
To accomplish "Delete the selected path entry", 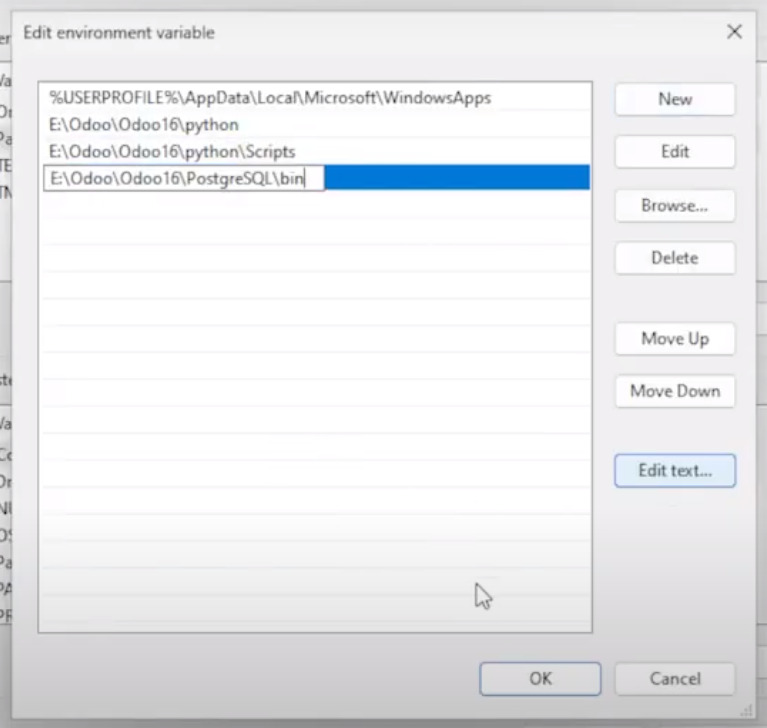I will pos(674,258).
